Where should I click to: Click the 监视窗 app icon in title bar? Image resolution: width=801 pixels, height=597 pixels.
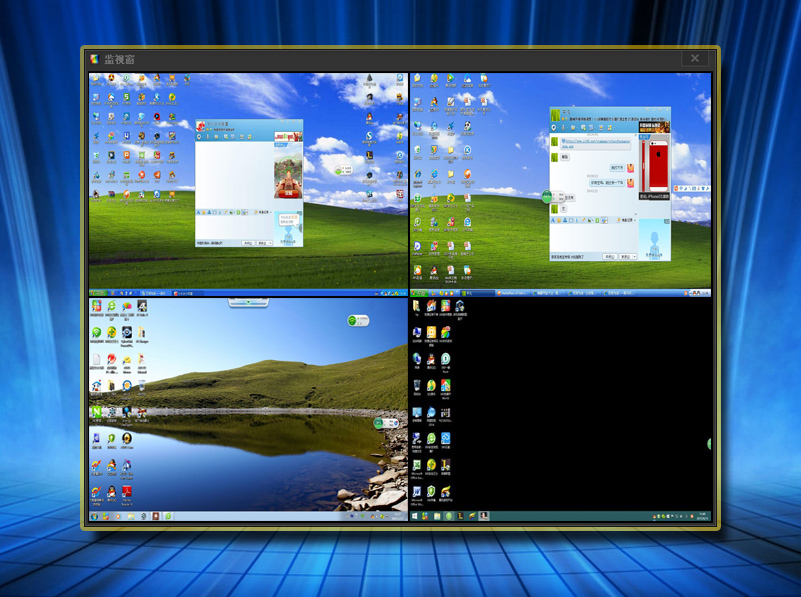[95, 59]
